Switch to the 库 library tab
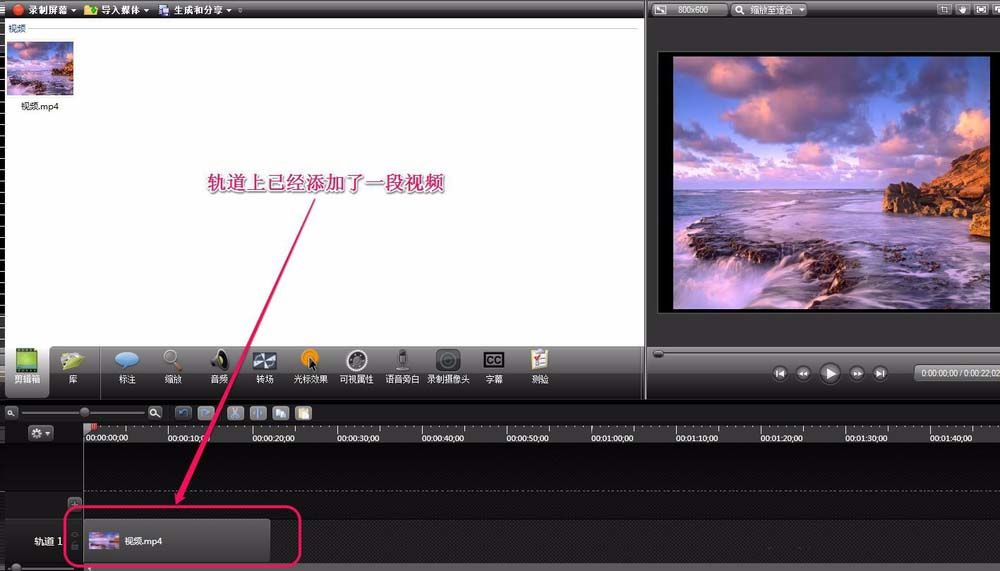The height and width of the screenshot is (571, 1000). pos(73,366)
